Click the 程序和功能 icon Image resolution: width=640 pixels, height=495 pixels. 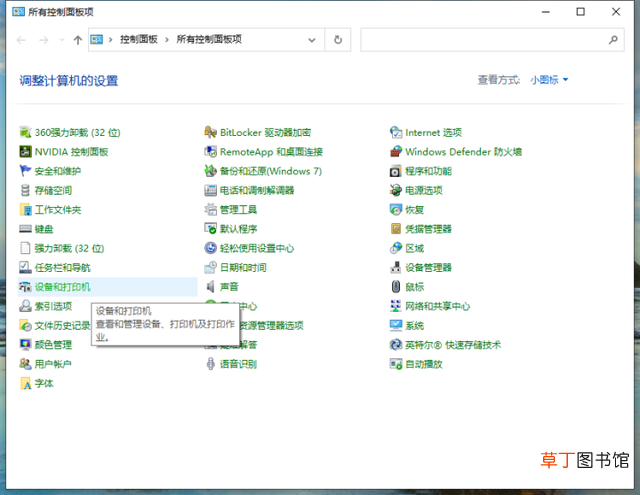pos(396,171)
